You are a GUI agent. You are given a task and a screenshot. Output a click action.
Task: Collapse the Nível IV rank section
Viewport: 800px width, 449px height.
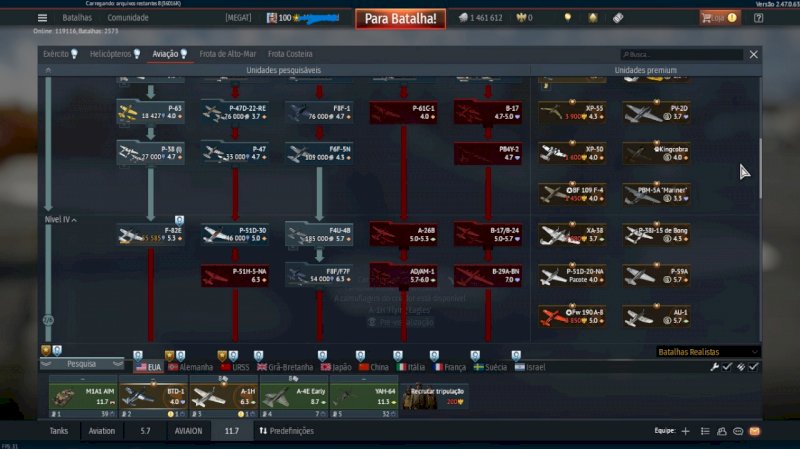[x=61, y=219]
